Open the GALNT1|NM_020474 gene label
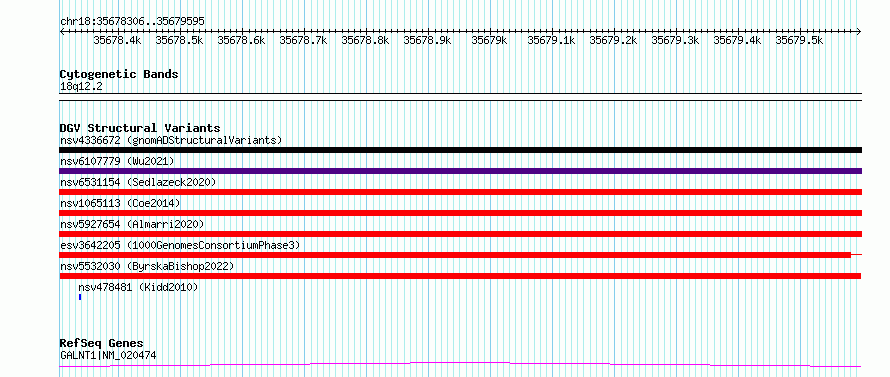The width and height of the screenshot is (890, 377). (108, 355)
